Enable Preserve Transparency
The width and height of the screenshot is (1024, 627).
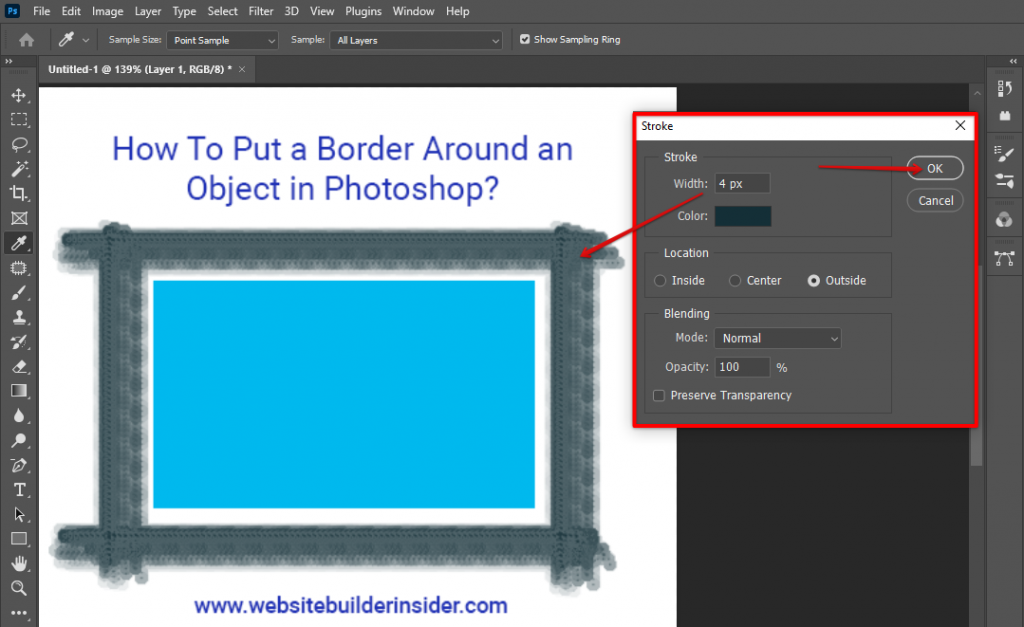658,395
